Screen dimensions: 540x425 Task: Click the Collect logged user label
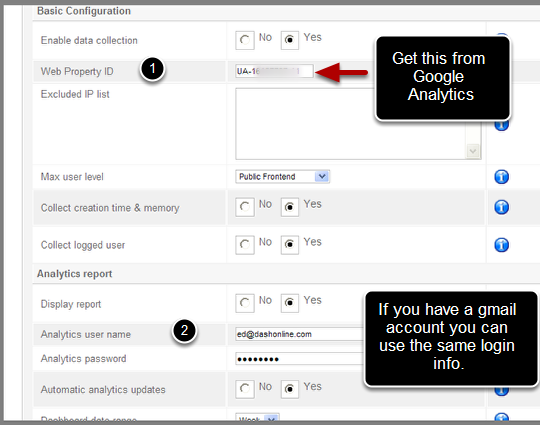[83, 245]
